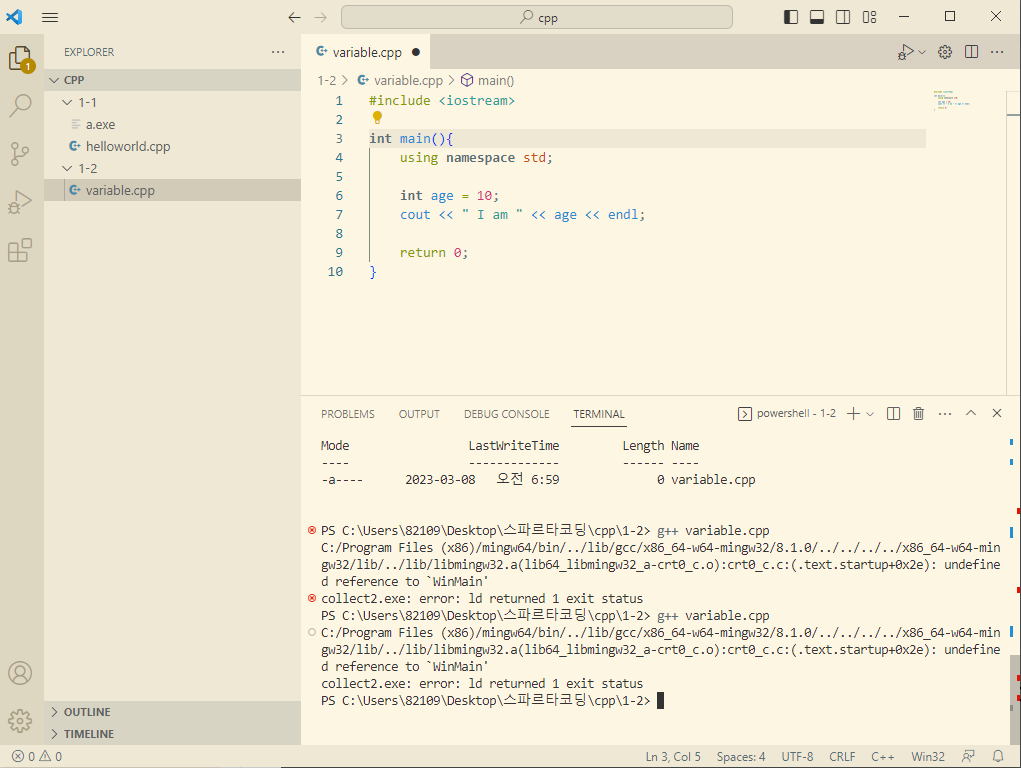
Task: Select variable.cpp in the explorer tree
Action: tap(173, 191)
